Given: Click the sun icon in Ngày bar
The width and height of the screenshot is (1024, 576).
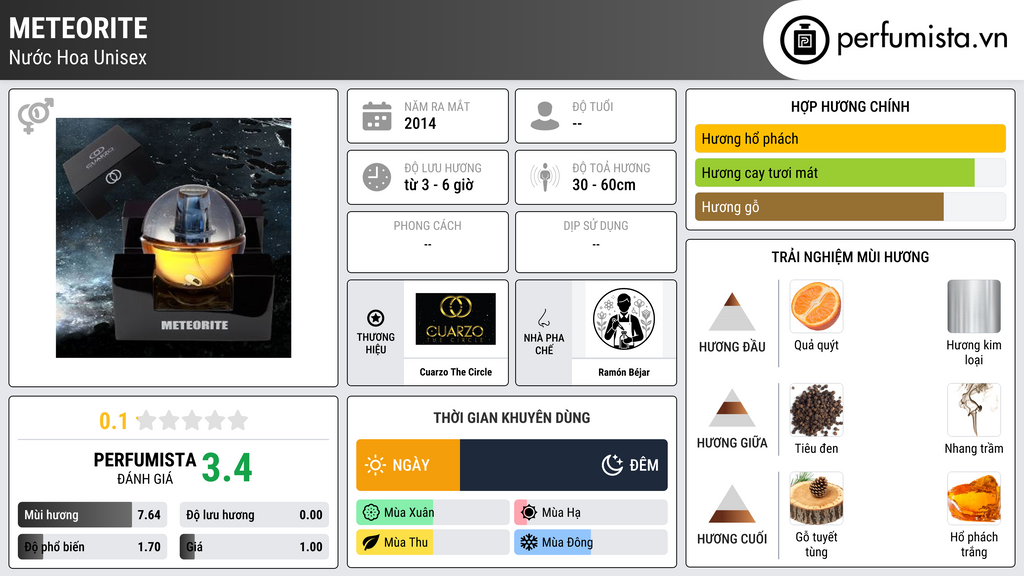Looking at the screenshot, I should 376,465.
